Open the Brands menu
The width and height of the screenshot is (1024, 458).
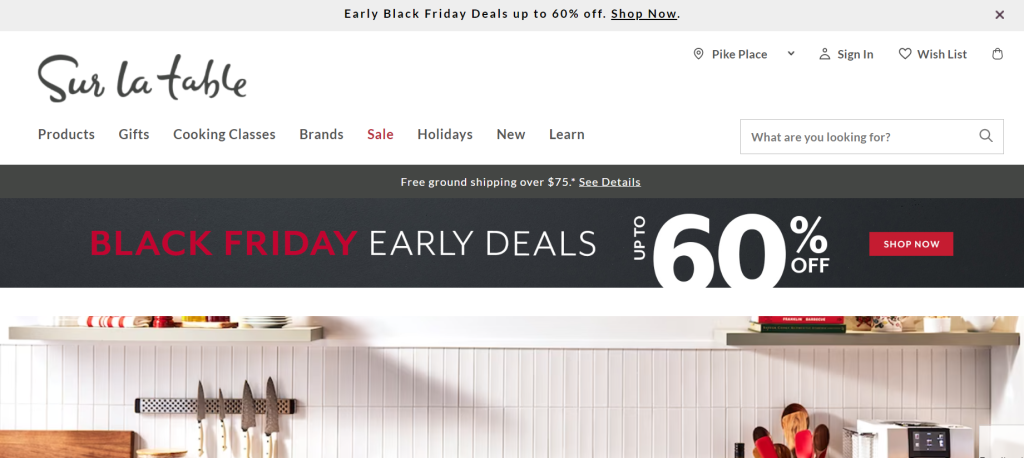point(321,134)
